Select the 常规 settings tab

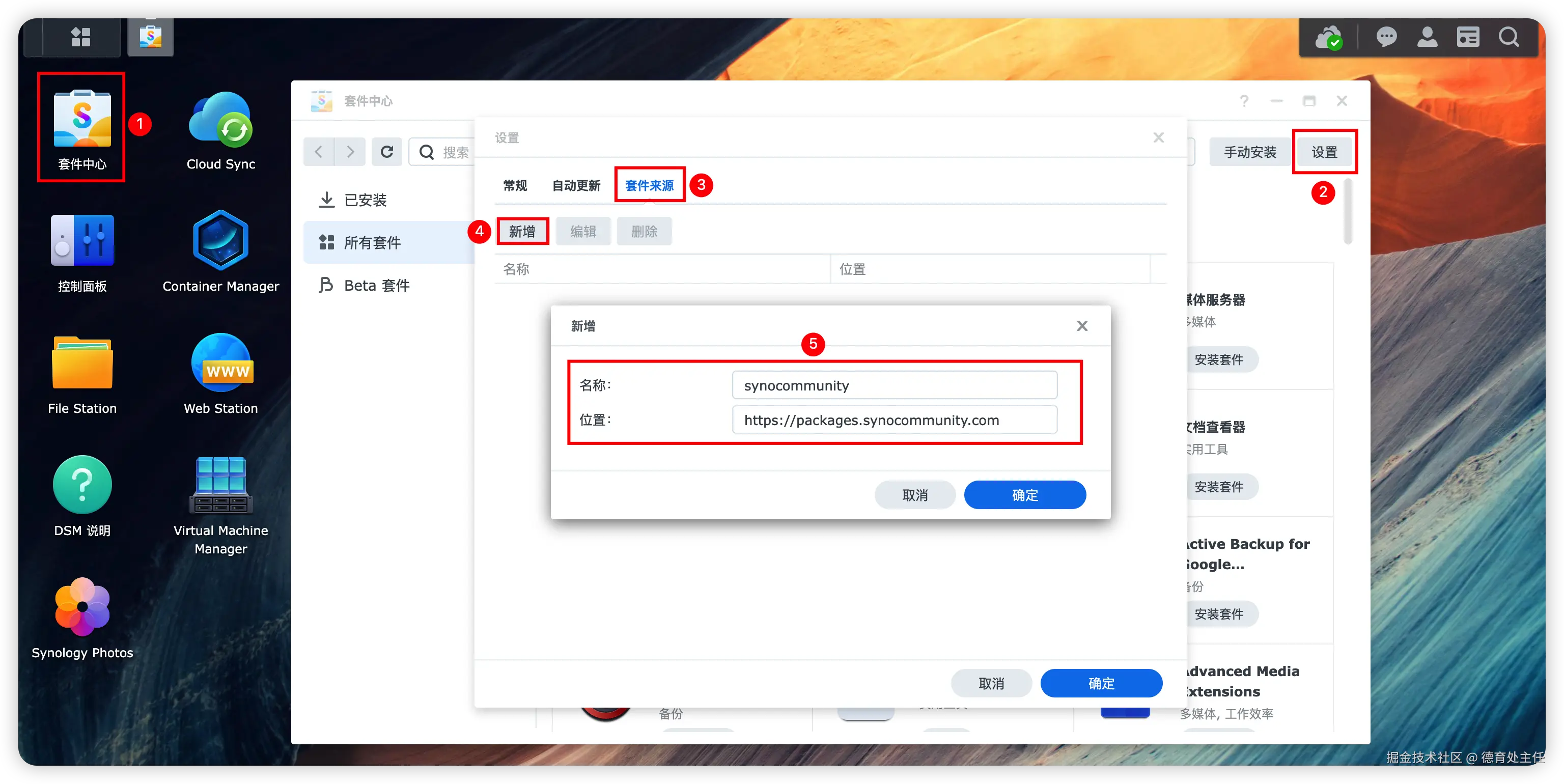point(515,185)
